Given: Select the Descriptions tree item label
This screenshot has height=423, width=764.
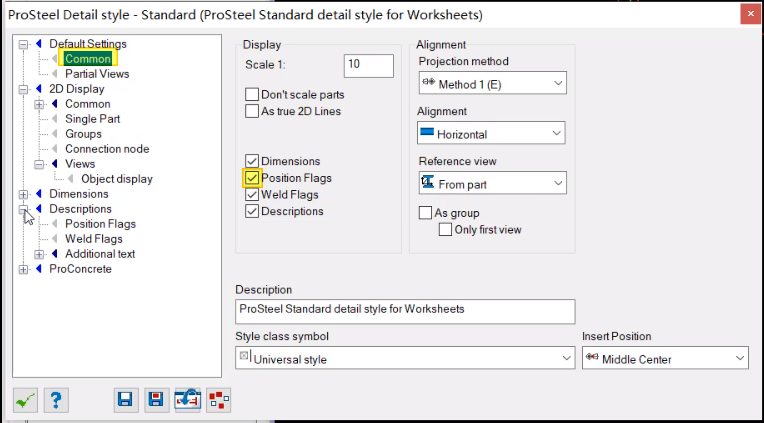Looking at the screenshot, I should [x=80, y=209].
